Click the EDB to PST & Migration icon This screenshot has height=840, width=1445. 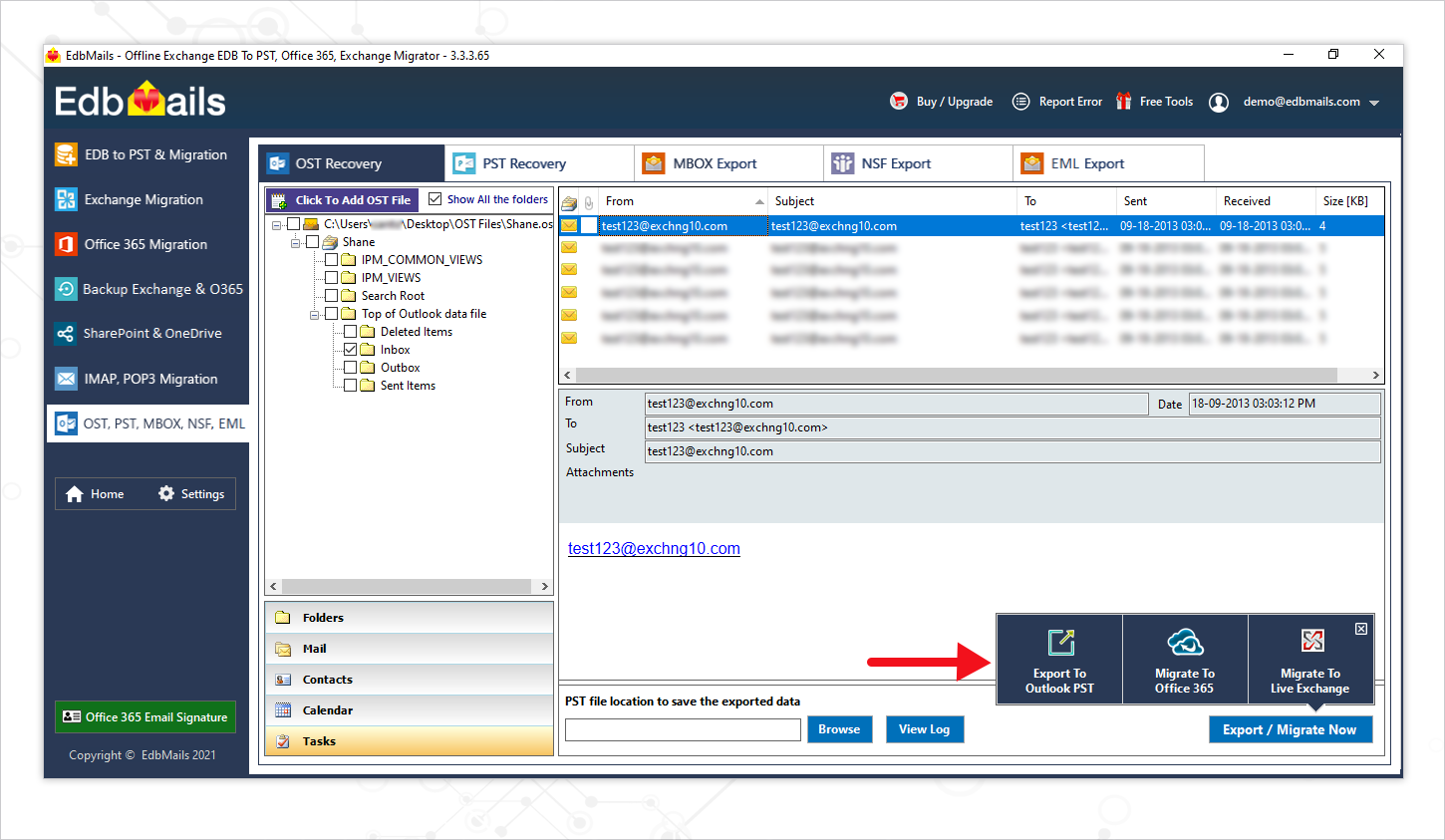[x=66, y=154]
